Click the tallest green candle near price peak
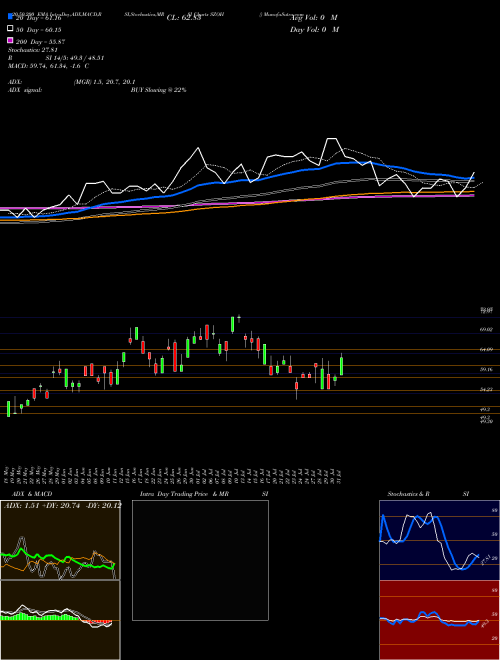The height and width of the screenshot is (660, 500). pos(232,325)
